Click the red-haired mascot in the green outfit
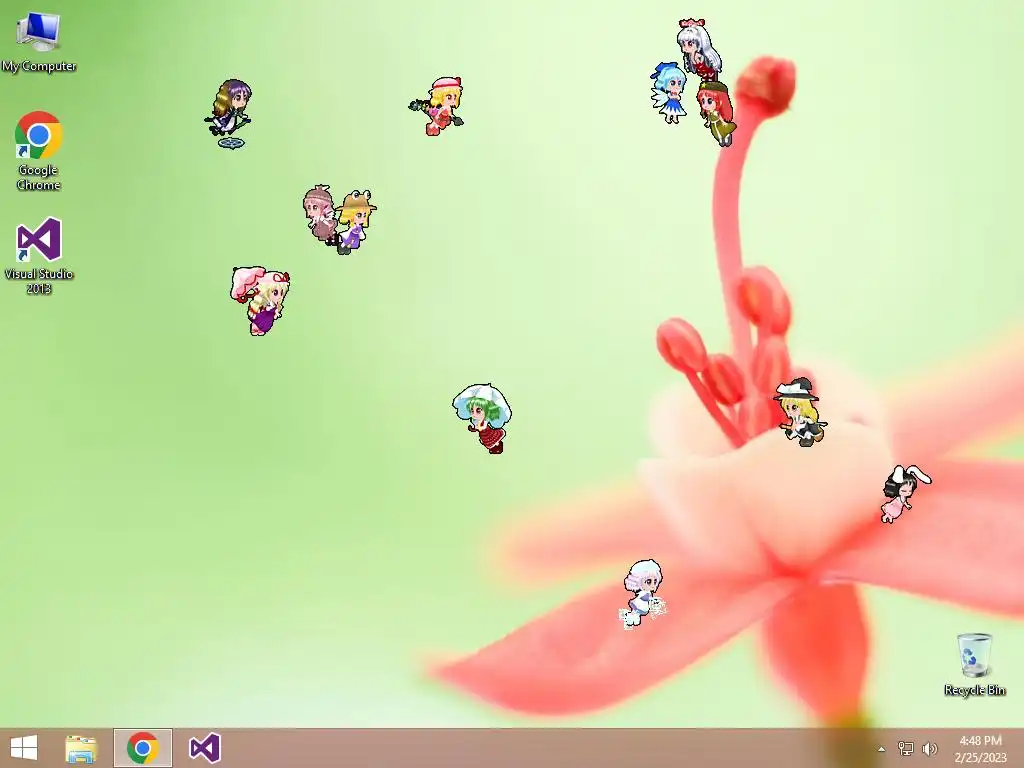The width and height of the screenshot is (1024, 768). (x=716, y=112)
